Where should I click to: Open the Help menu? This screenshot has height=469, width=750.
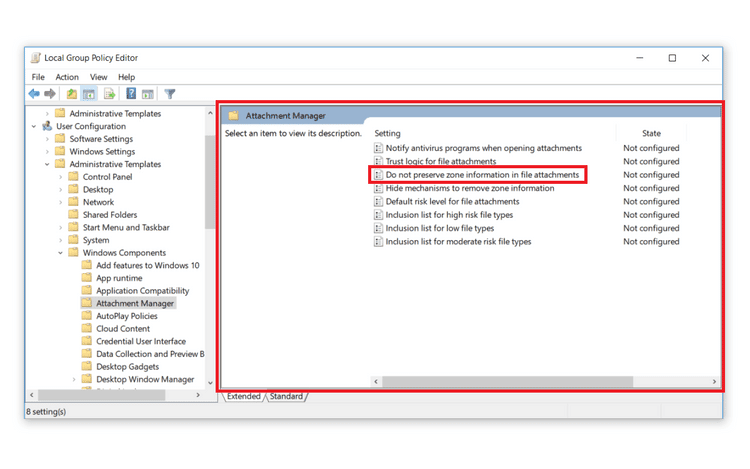pyautogui.click(x=127, y=77)
